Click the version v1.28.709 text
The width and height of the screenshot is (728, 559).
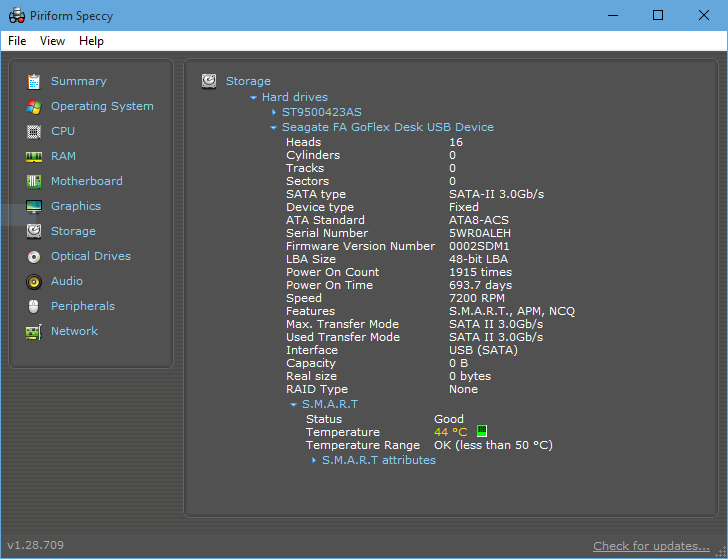tap(36, 545)
